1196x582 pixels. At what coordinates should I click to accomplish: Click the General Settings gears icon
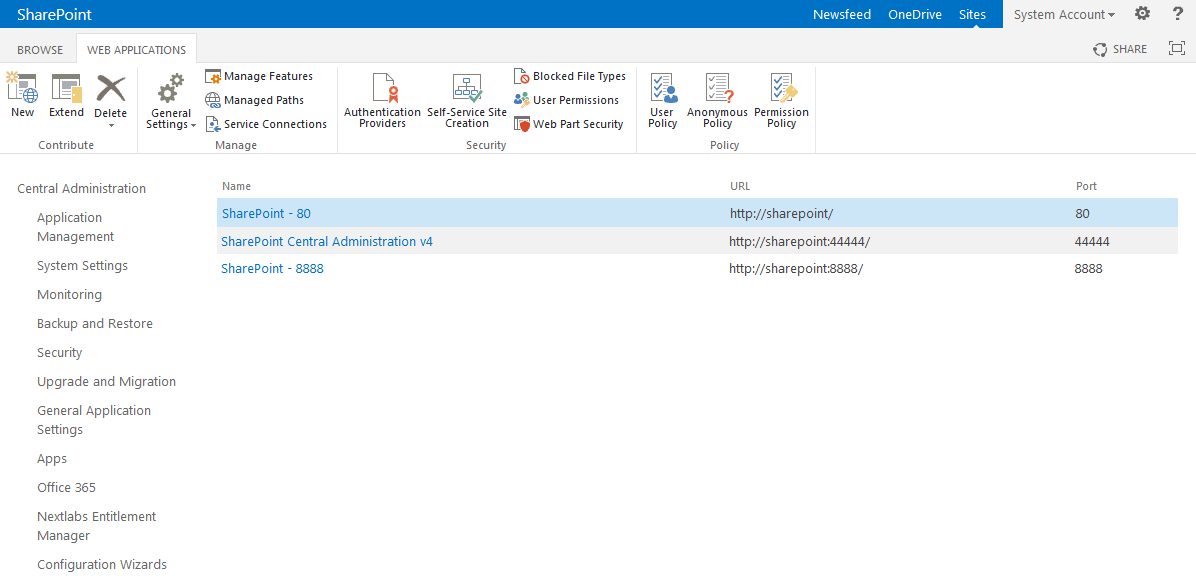[171, 88]
